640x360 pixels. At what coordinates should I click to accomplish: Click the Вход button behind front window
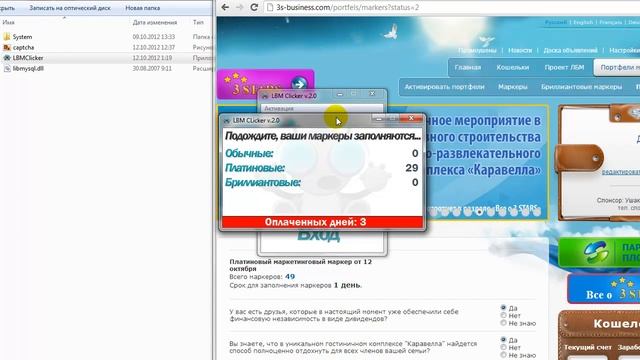(318, 236)
